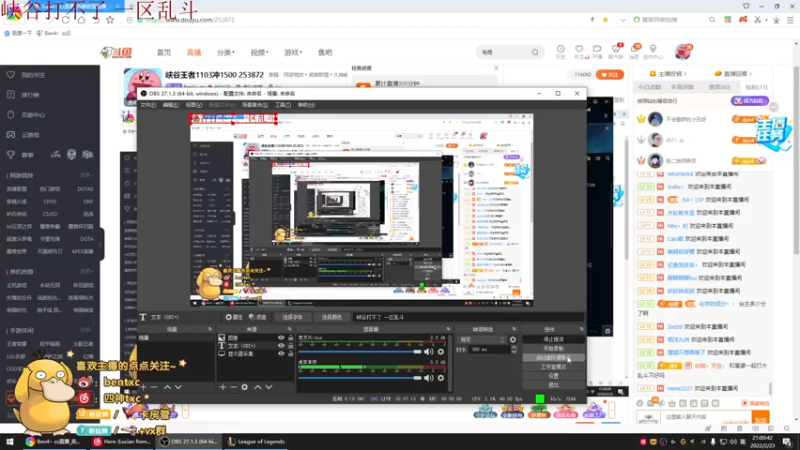Open source properties gear below Sources list

(x=244, y=387)
